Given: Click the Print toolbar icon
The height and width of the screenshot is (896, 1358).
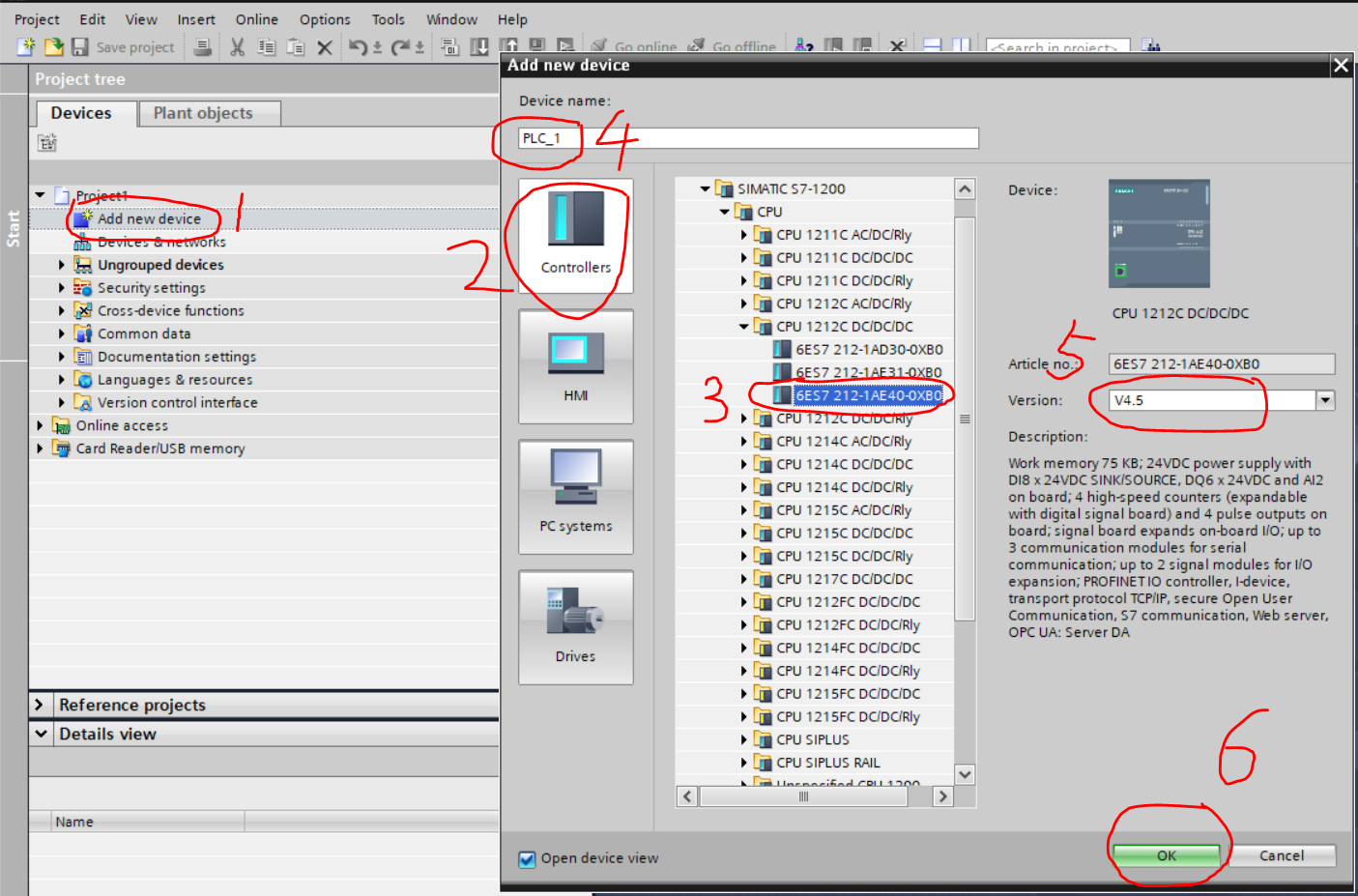Looking at the screenshot, I should [x=203, y=46].
